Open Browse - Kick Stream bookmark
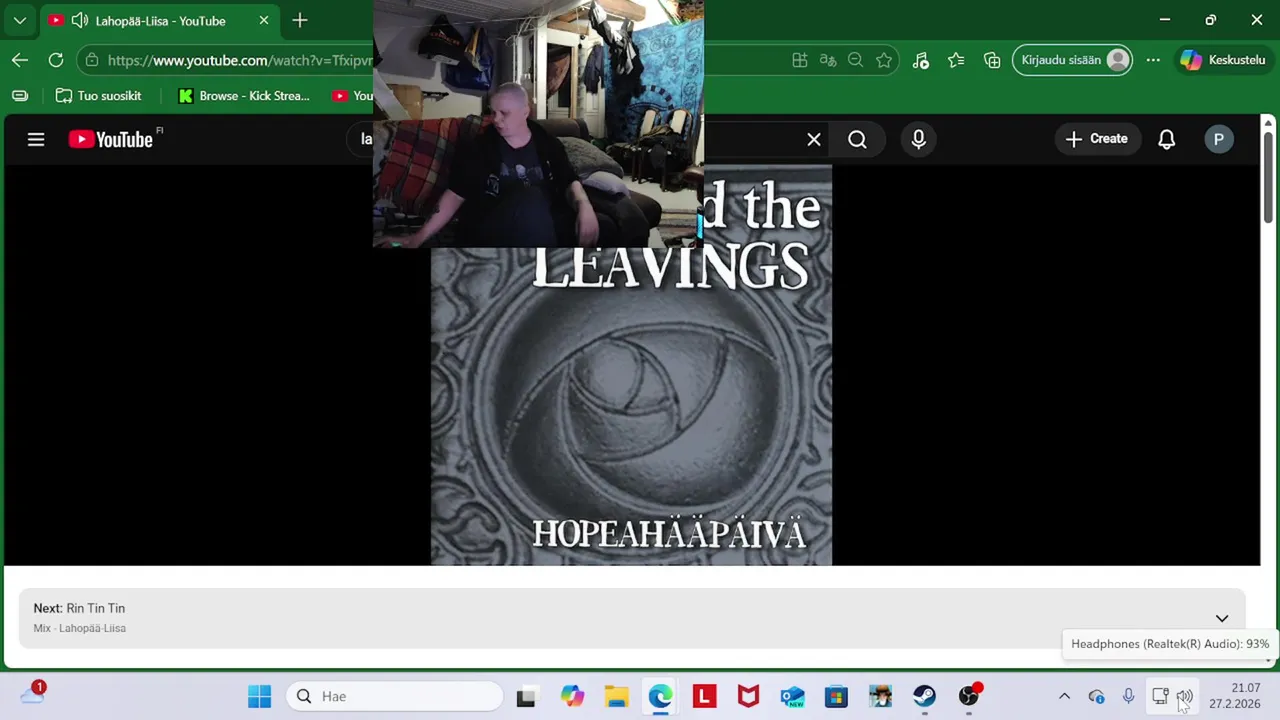The image size is (1280, 720). click(x=244, y=96)
